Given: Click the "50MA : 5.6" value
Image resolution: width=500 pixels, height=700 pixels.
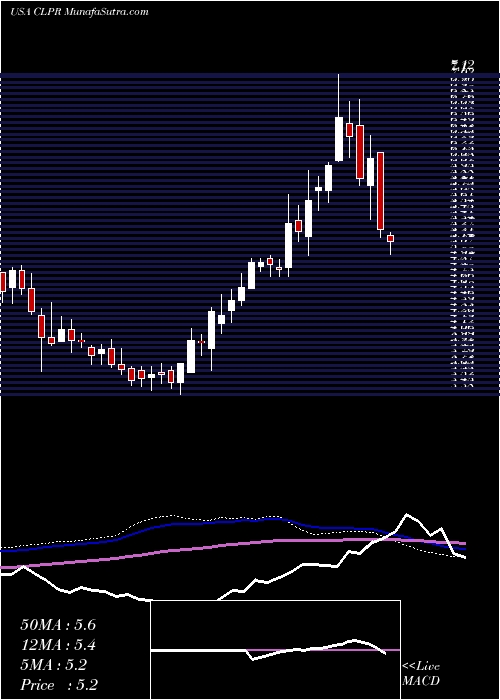Looking at the screenshot, I should point(58,625).
